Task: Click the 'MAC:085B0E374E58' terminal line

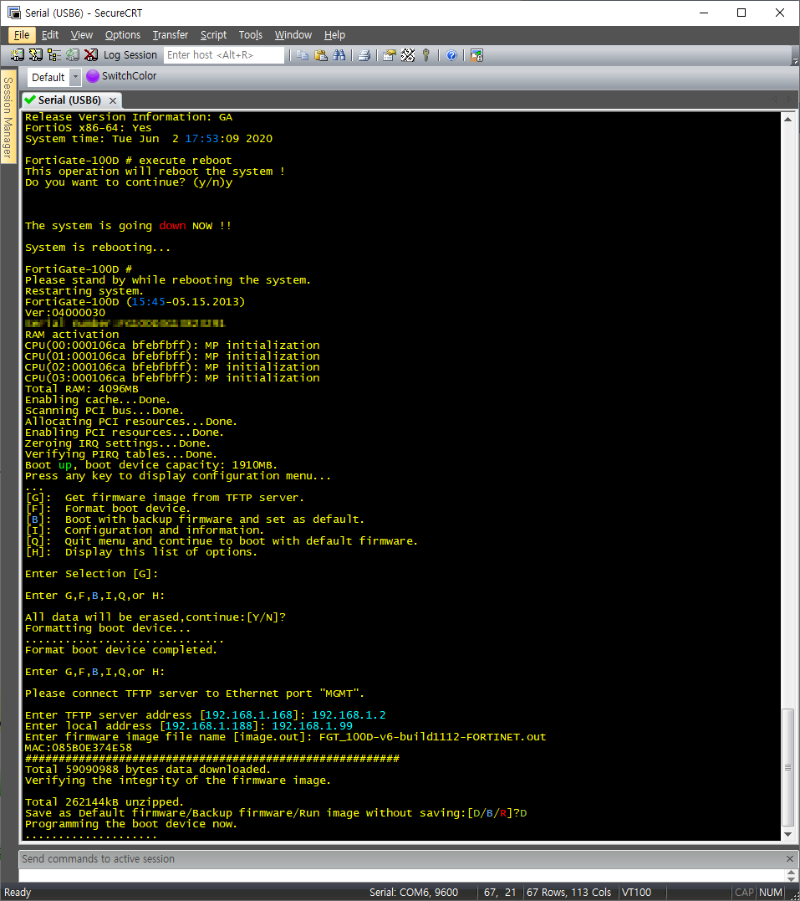Action: pos(78,748)
